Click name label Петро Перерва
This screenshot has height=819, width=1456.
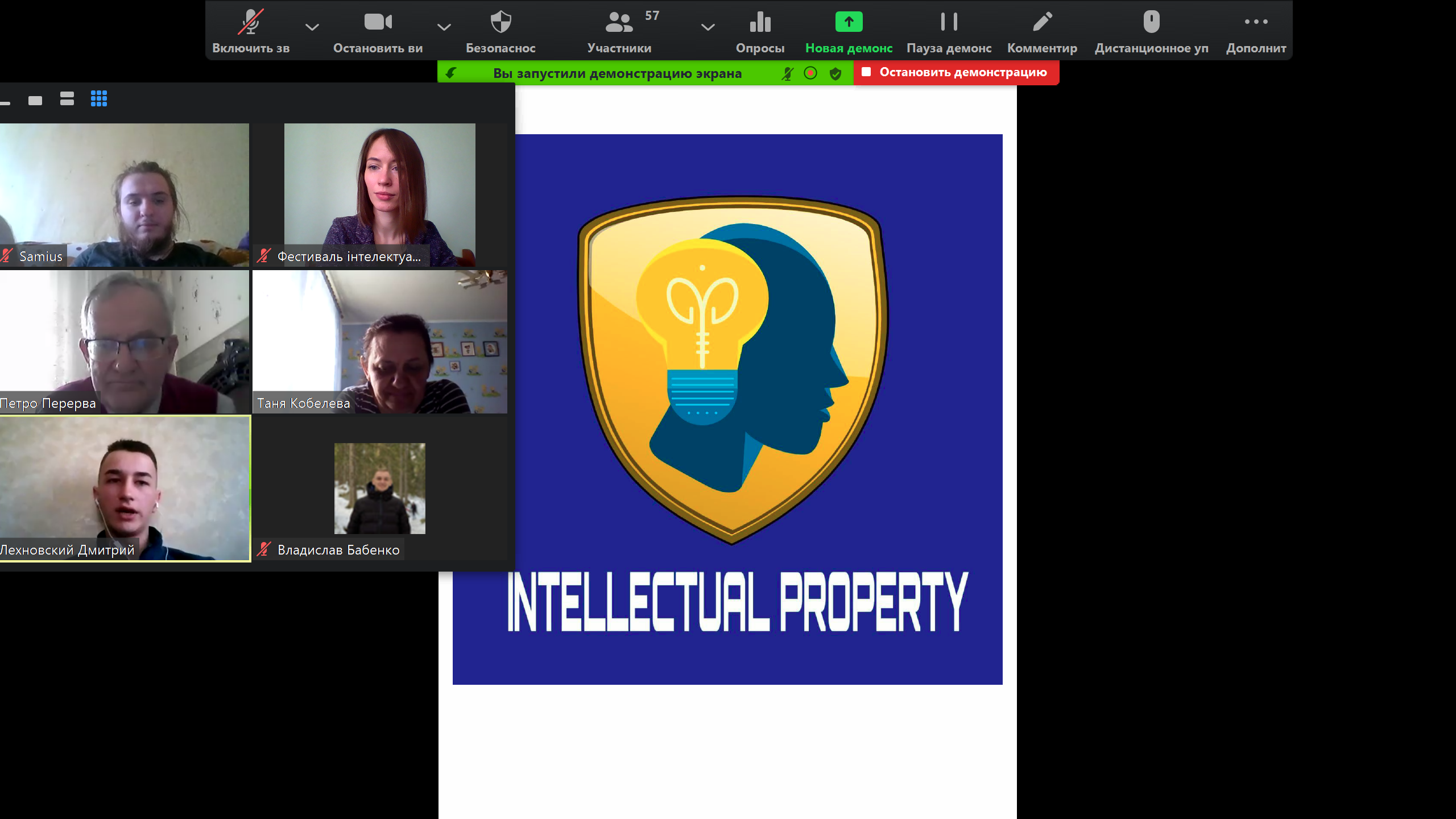(x=48, y=403)
